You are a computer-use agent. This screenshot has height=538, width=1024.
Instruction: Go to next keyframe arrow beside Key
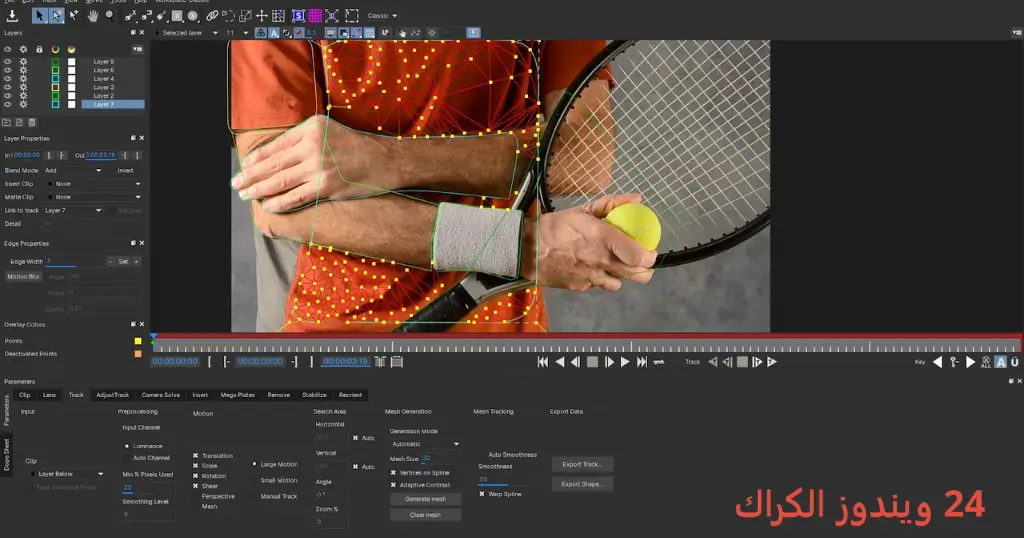click(970, 362)
